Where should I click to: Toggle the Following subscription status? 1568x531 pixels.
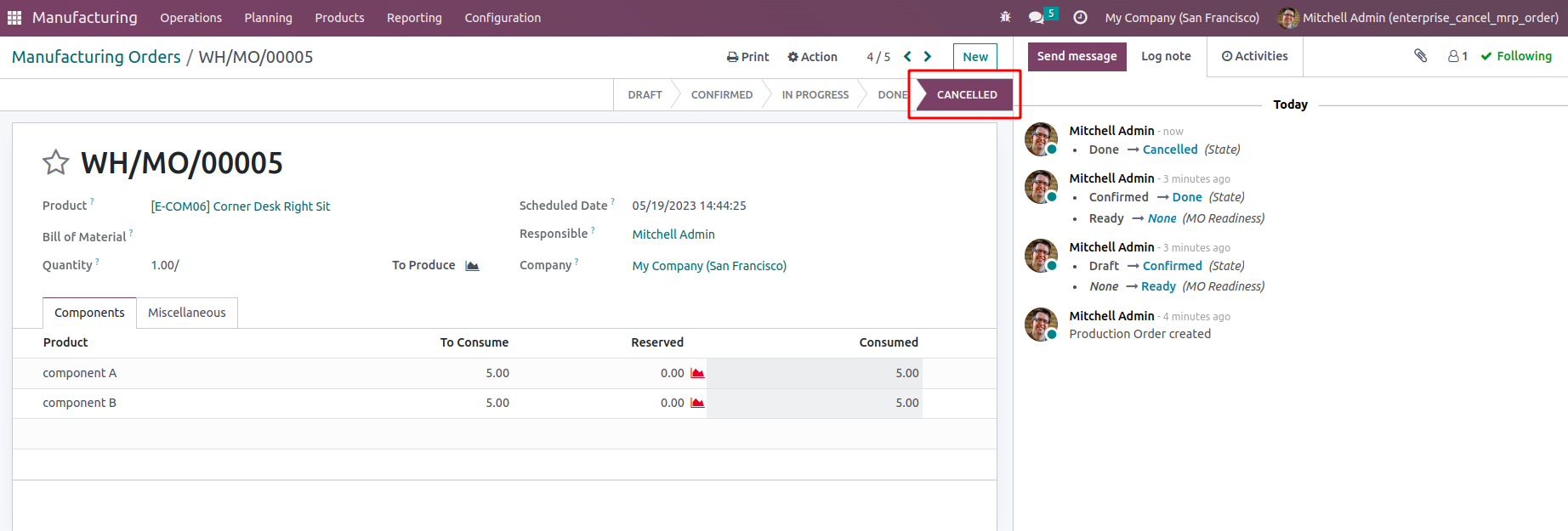(1515, 56)
